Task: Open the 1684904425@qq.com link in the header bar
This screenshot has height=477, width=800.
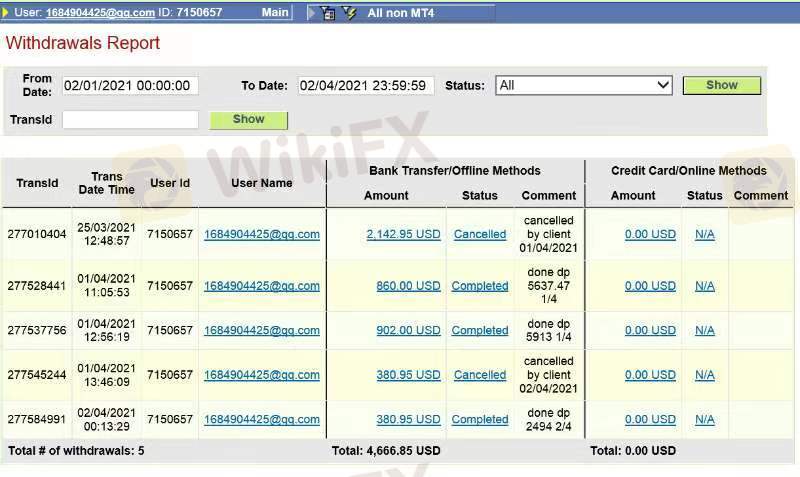Action: point(101,13)
